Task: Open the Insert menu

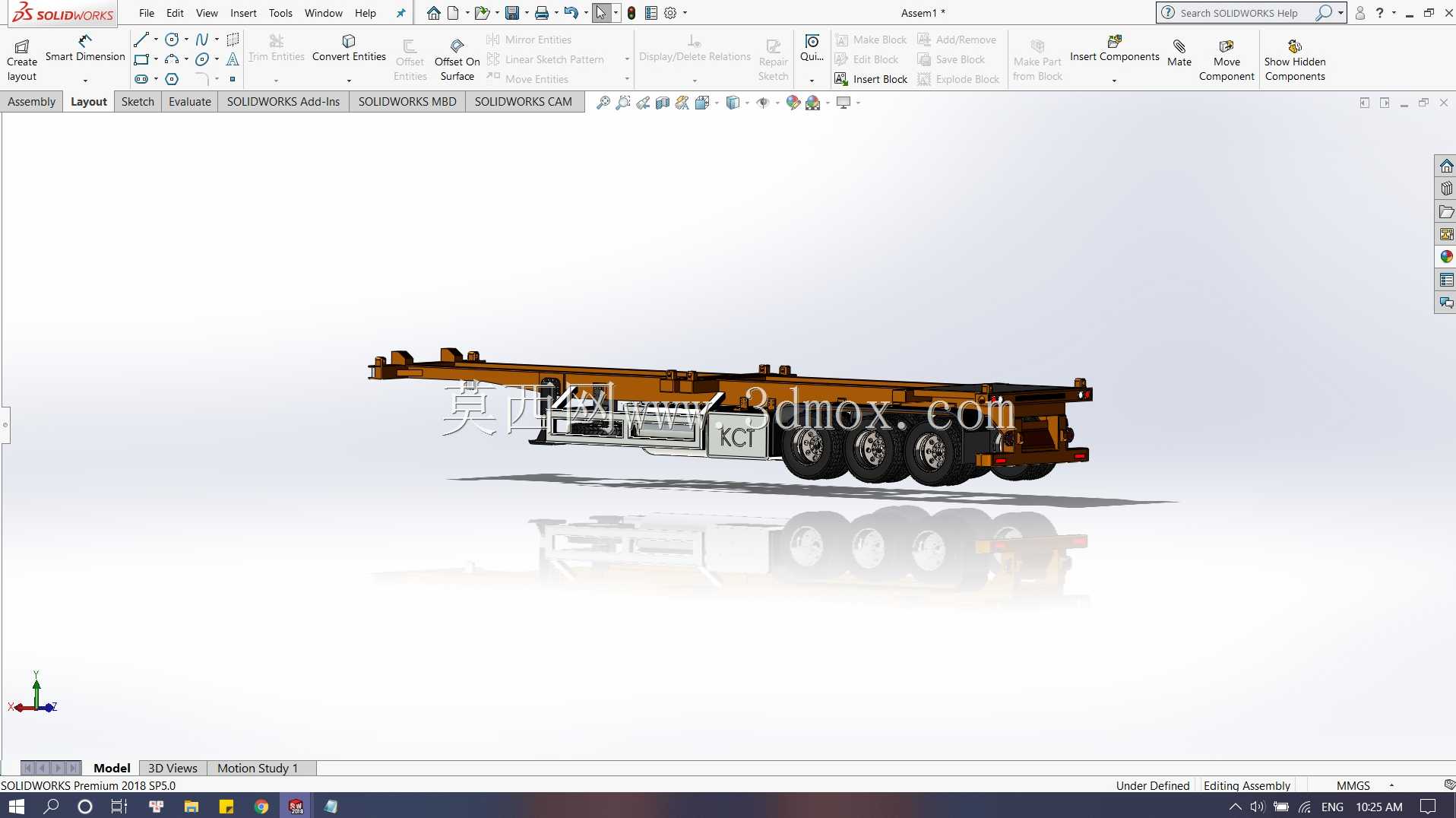Action: pyautogui.click(x=243, y=13)
